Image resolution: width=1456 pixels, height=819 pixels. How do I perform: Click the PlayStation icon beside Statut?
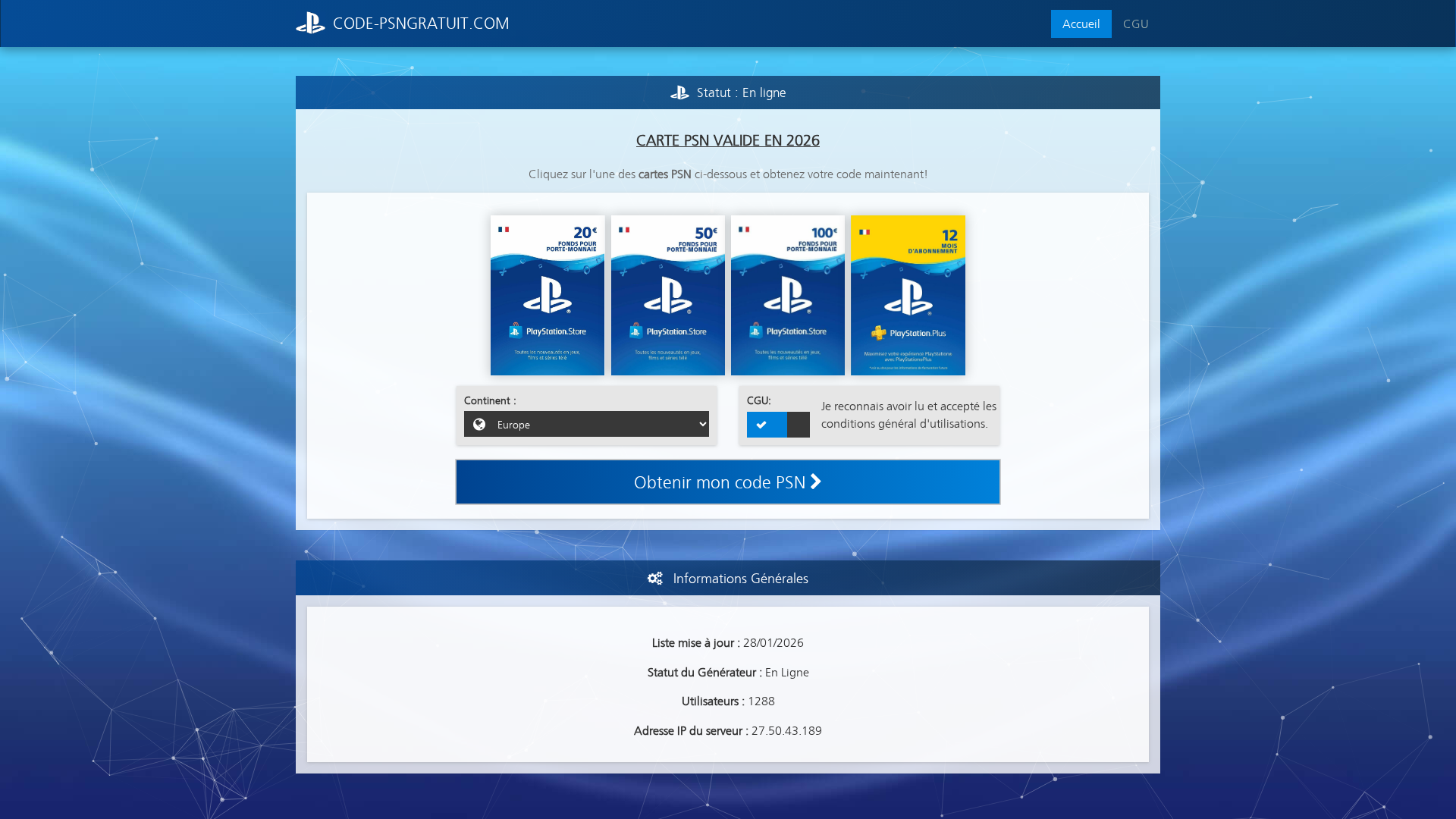pyautogui.click(x=679, y=93)
